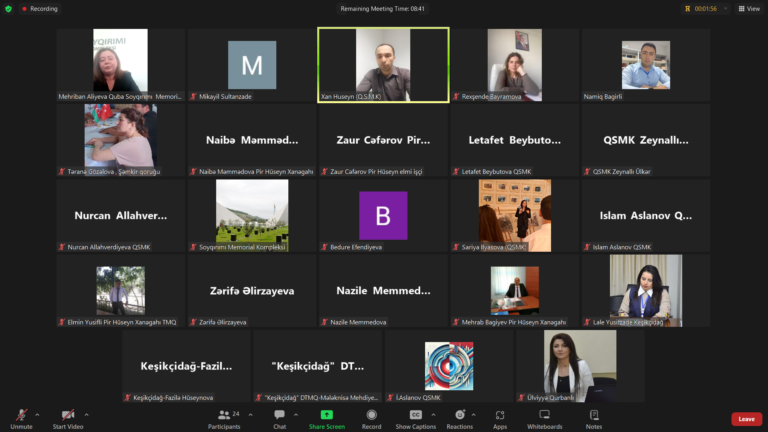Open the Apps icon

point(500,415)
